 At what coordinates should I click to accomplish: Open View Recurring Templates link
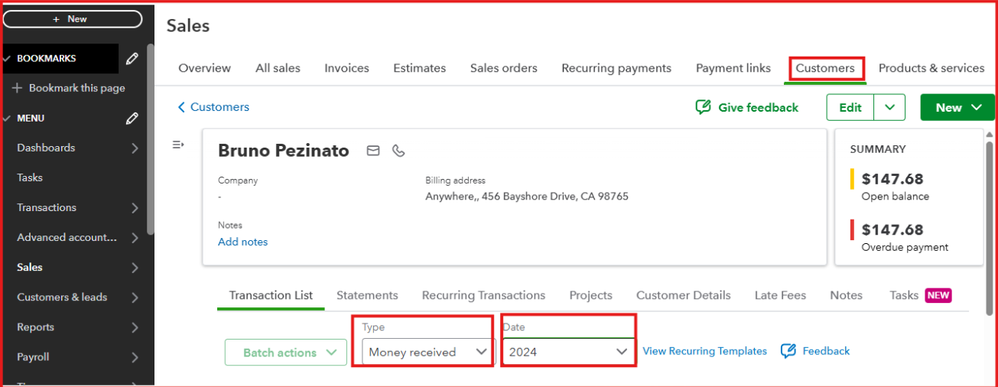click(705, 351)
